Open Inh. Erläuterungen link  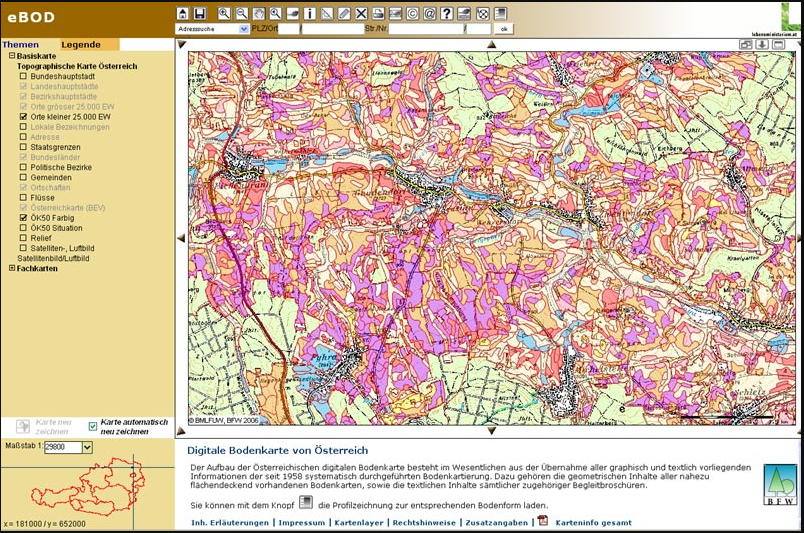[230, 523]
